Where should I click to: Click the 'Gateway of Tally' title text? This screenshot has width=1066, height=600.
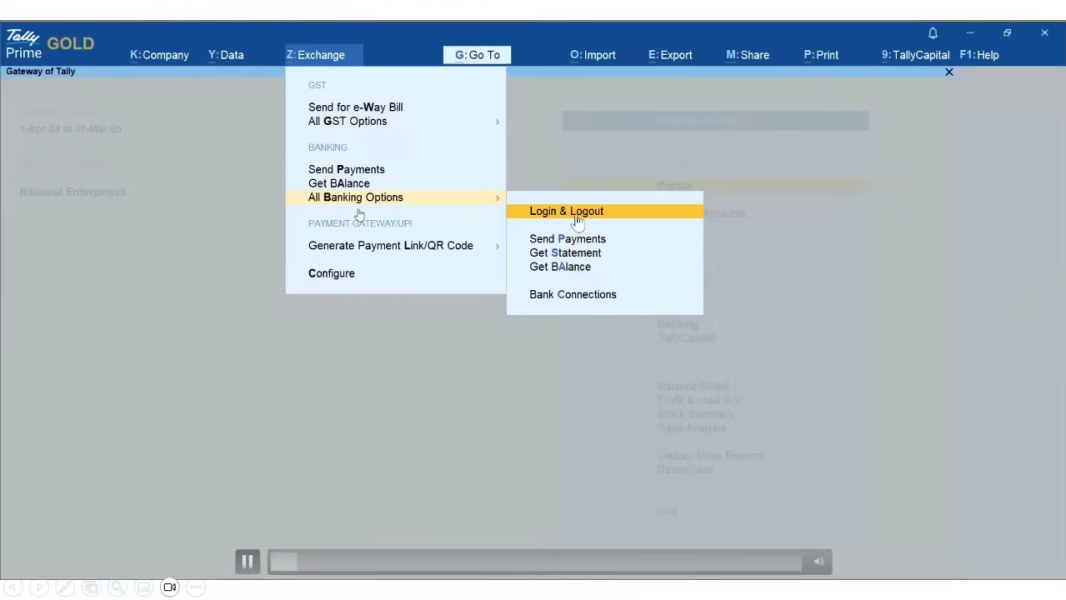pos(41,71)
